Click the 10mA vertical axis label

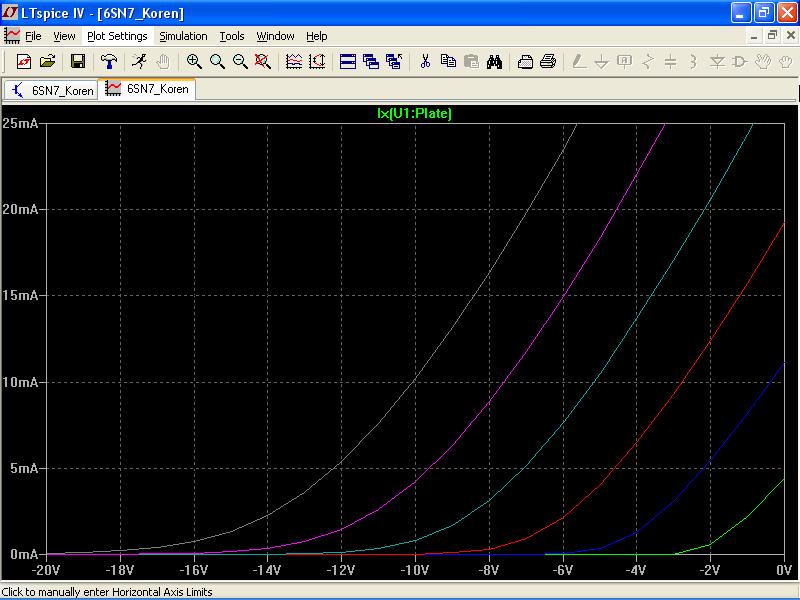(x=20, y=382)
